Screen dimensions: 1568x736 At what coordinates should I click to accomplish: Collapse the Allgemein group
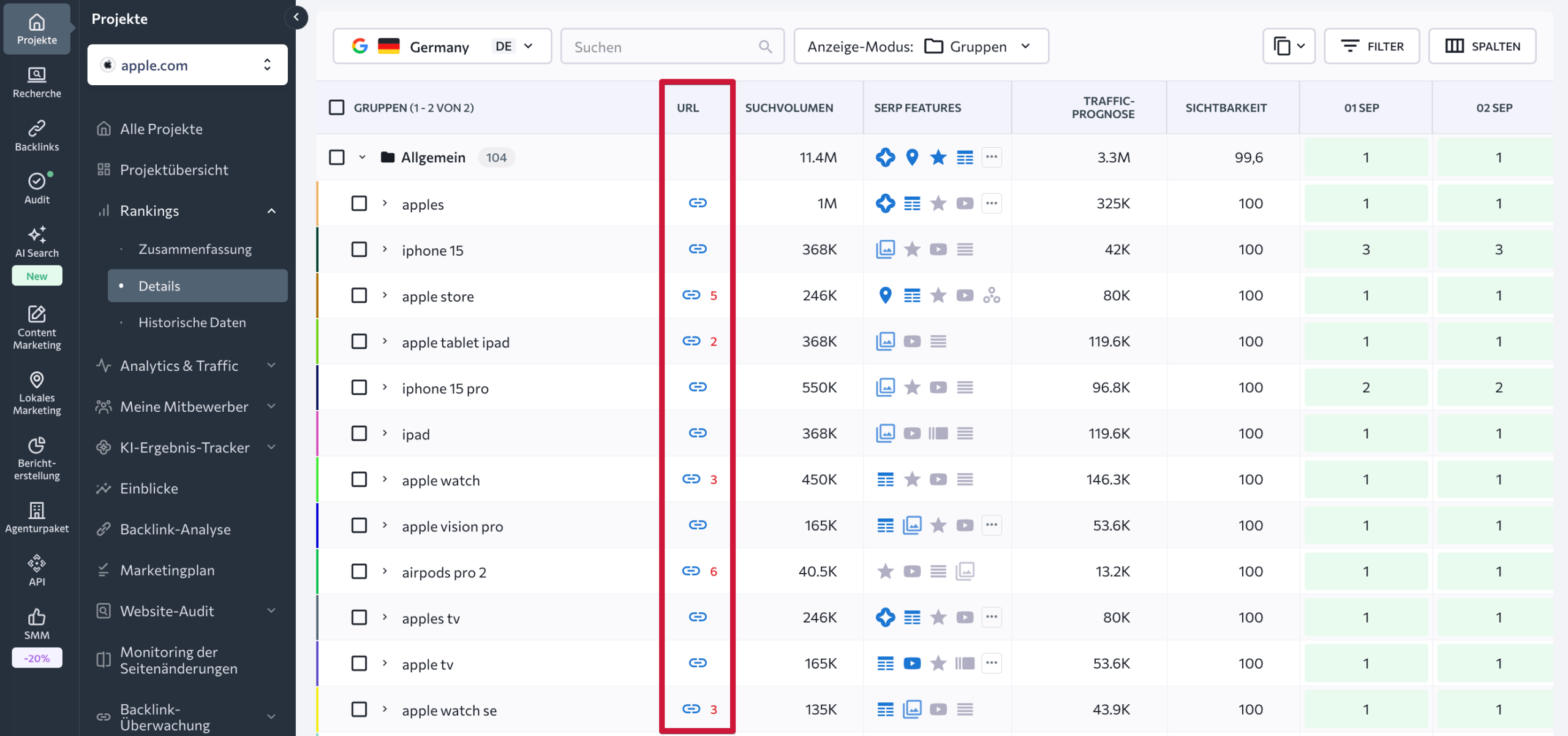(x=362, y=157)
